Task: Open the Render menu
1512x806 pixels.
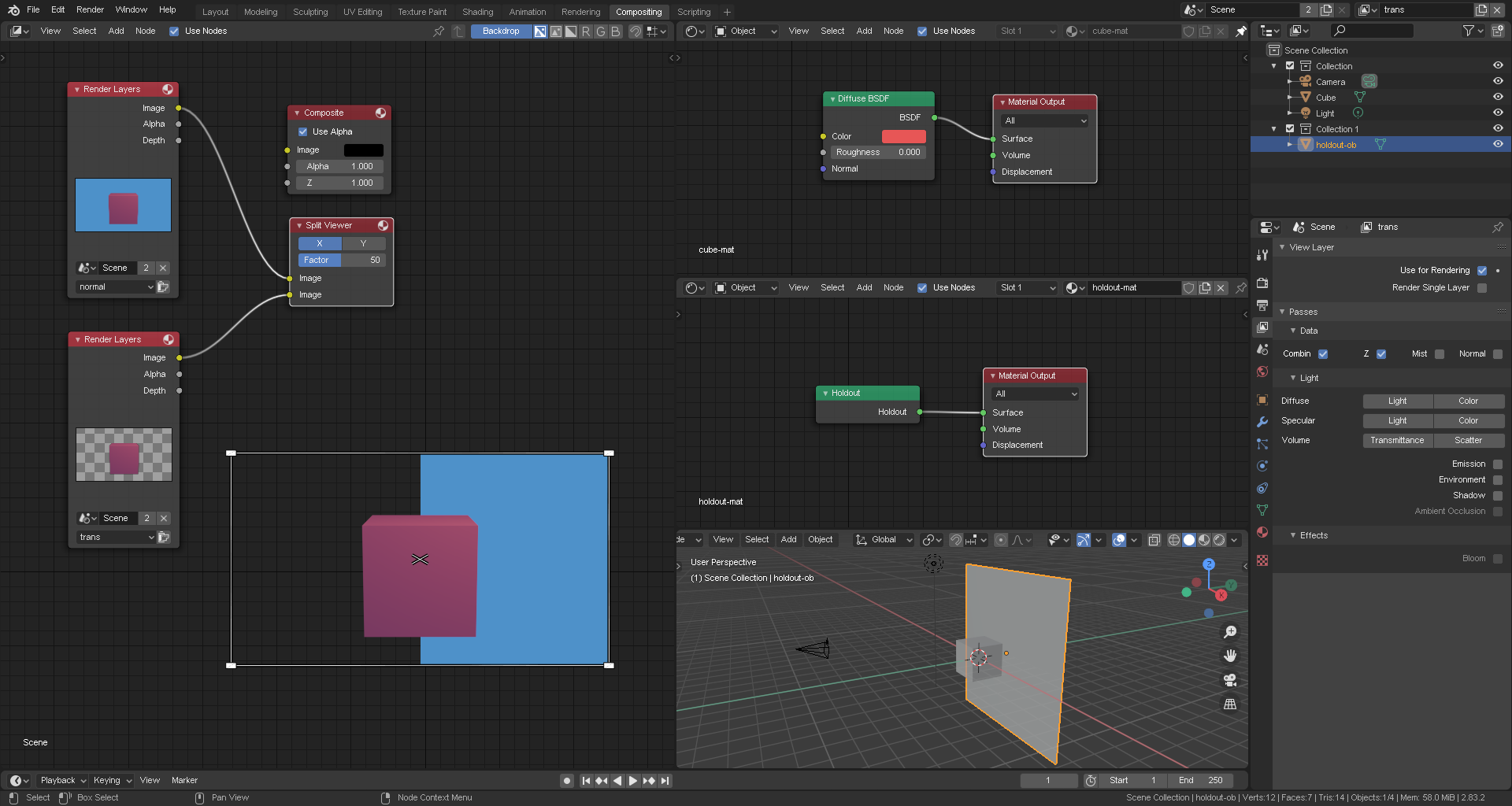Action: [x=90, y=9]
